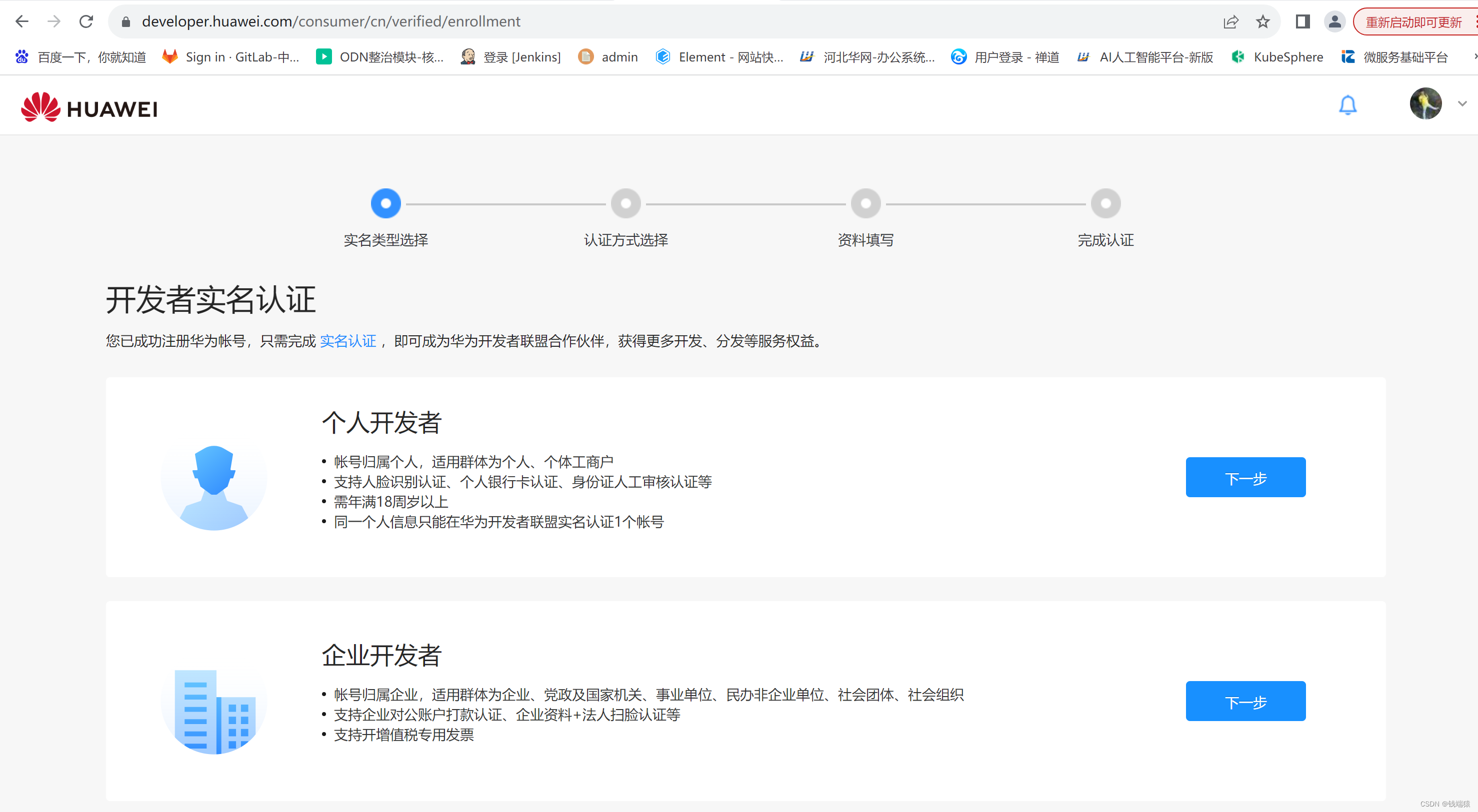Open the admin bookmark
The width and height of the screenshot is (1478, 812).
(x=608, y=57)
